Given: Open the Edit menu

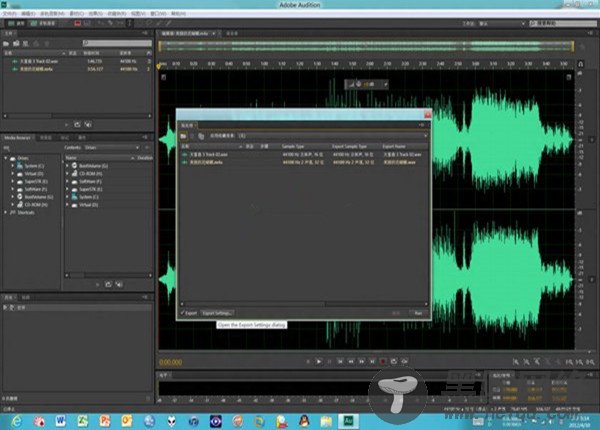Looking at the screenshot, I should click(x=28, y=14).
